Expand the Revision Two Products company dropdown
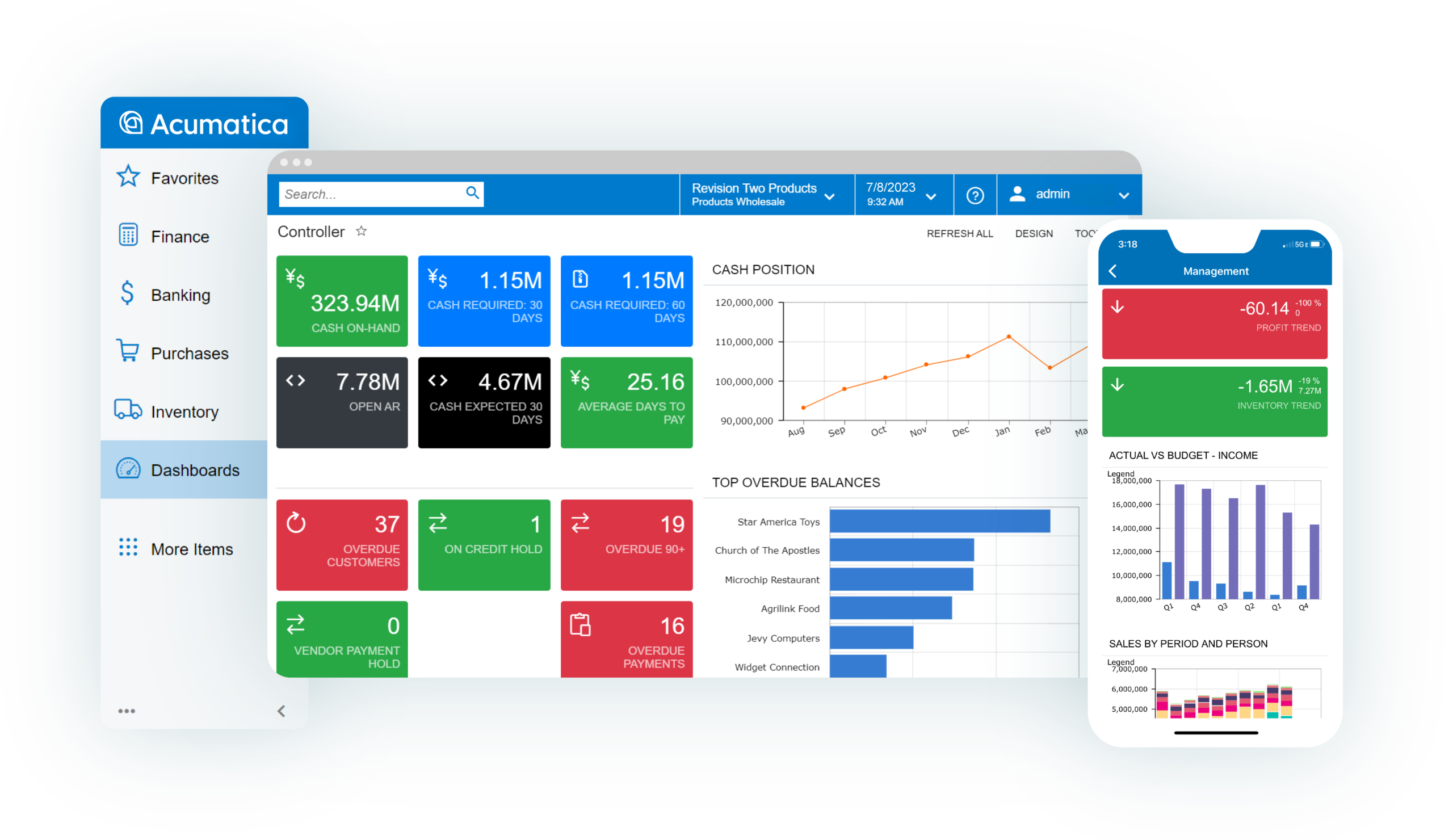Image resolution: width=1453 pixels, height=840 pixels. click(x=830, y=197)
